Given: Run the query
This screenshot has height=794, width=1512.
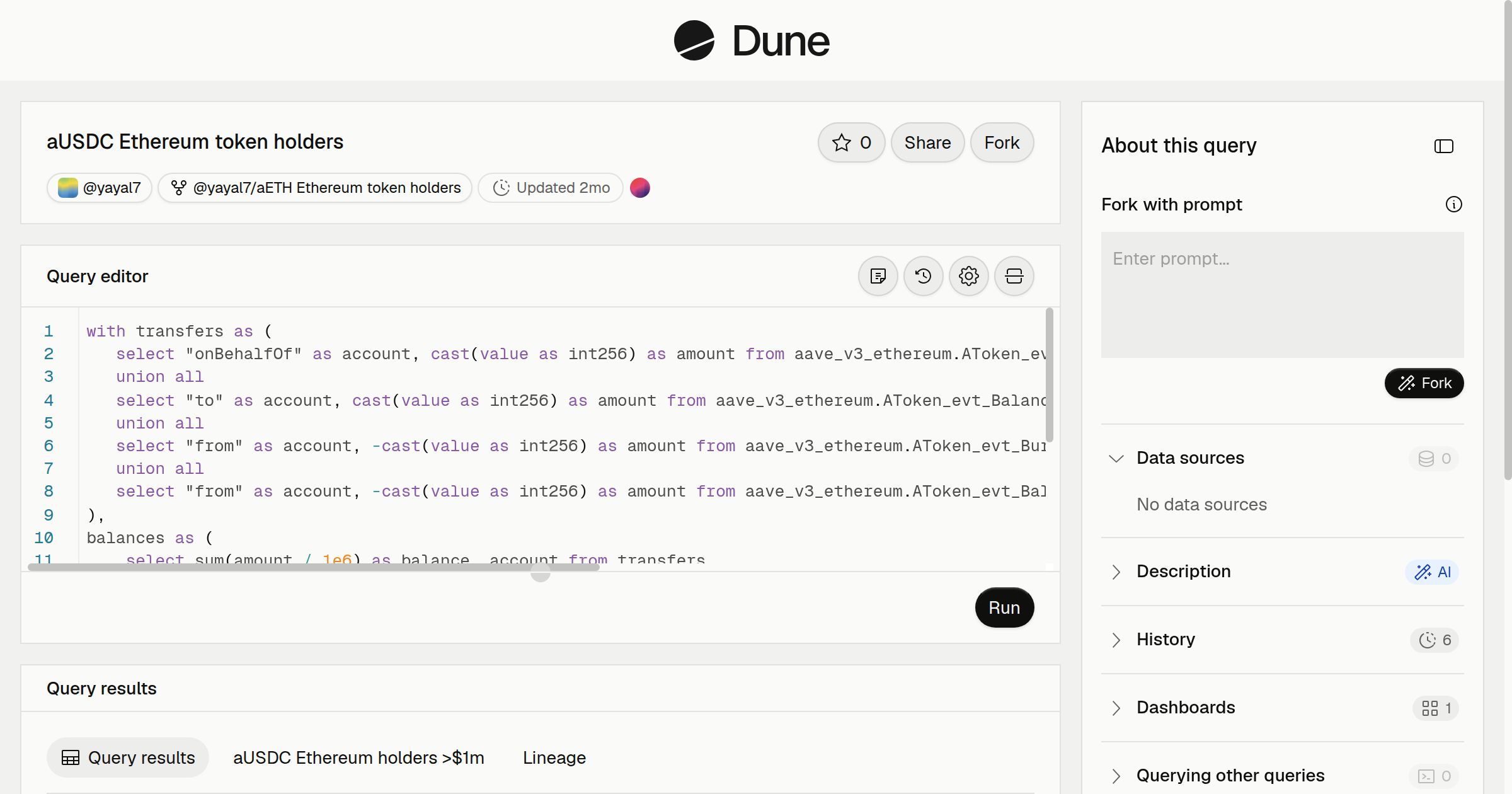Looking at the screenshot, I should (x=1004, y=607).
